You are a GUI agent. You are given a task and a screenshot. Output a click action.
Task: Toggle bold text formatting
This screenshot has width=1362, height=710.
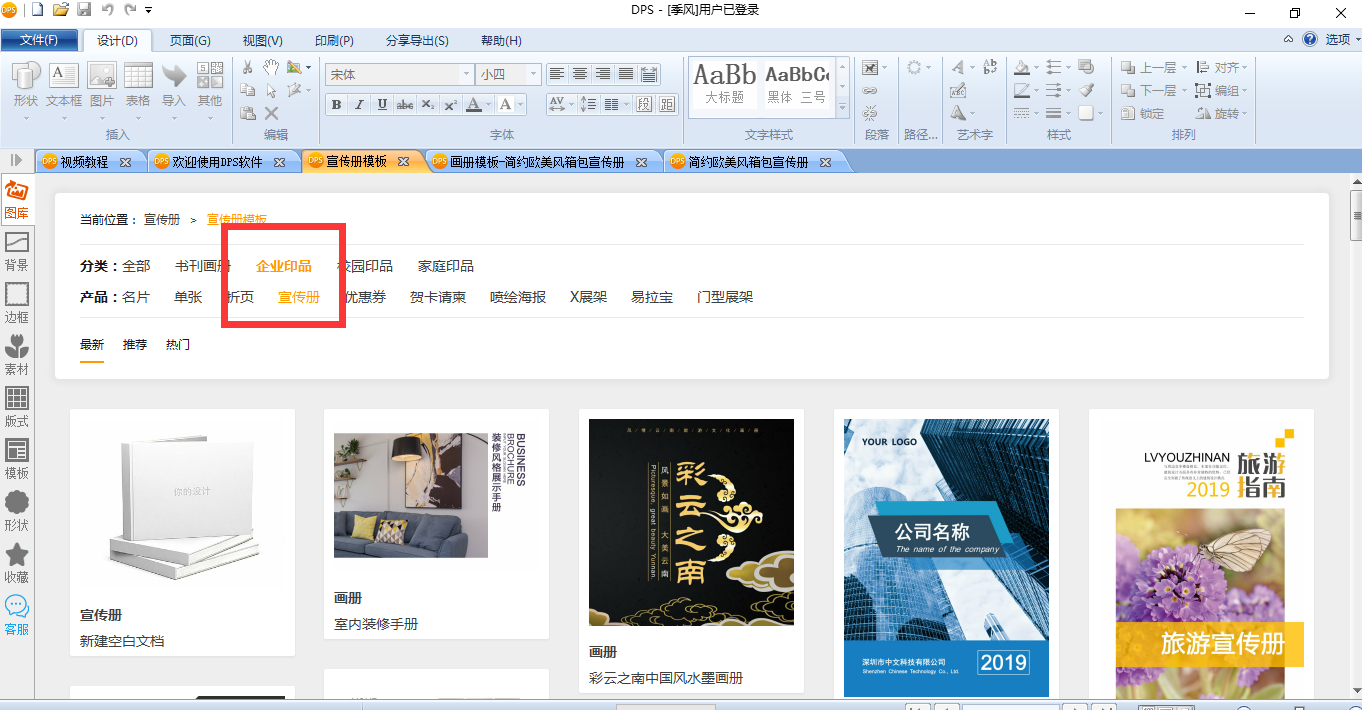point(336,105)
